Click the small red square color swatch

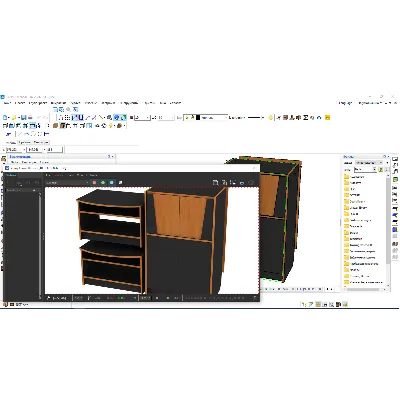point(131,117)
